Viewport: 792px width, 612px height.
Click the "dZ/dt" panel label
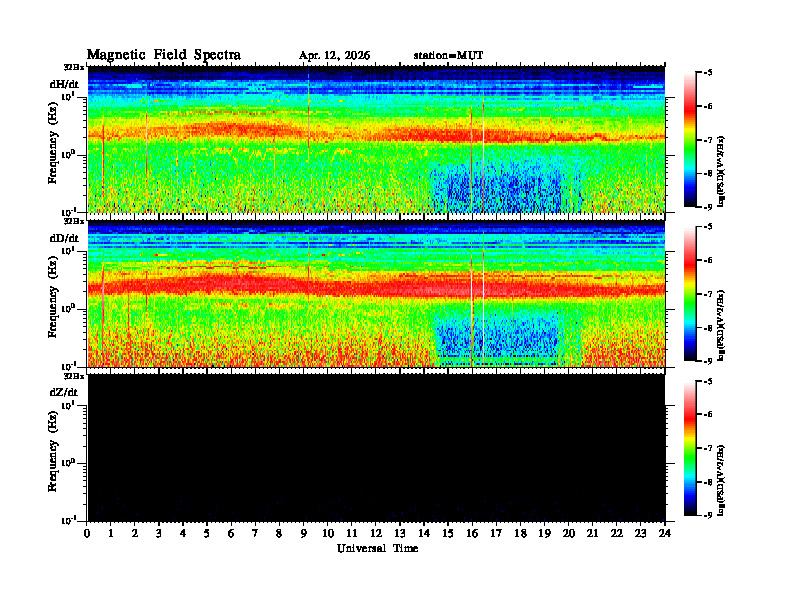click(x=64, y=392)
